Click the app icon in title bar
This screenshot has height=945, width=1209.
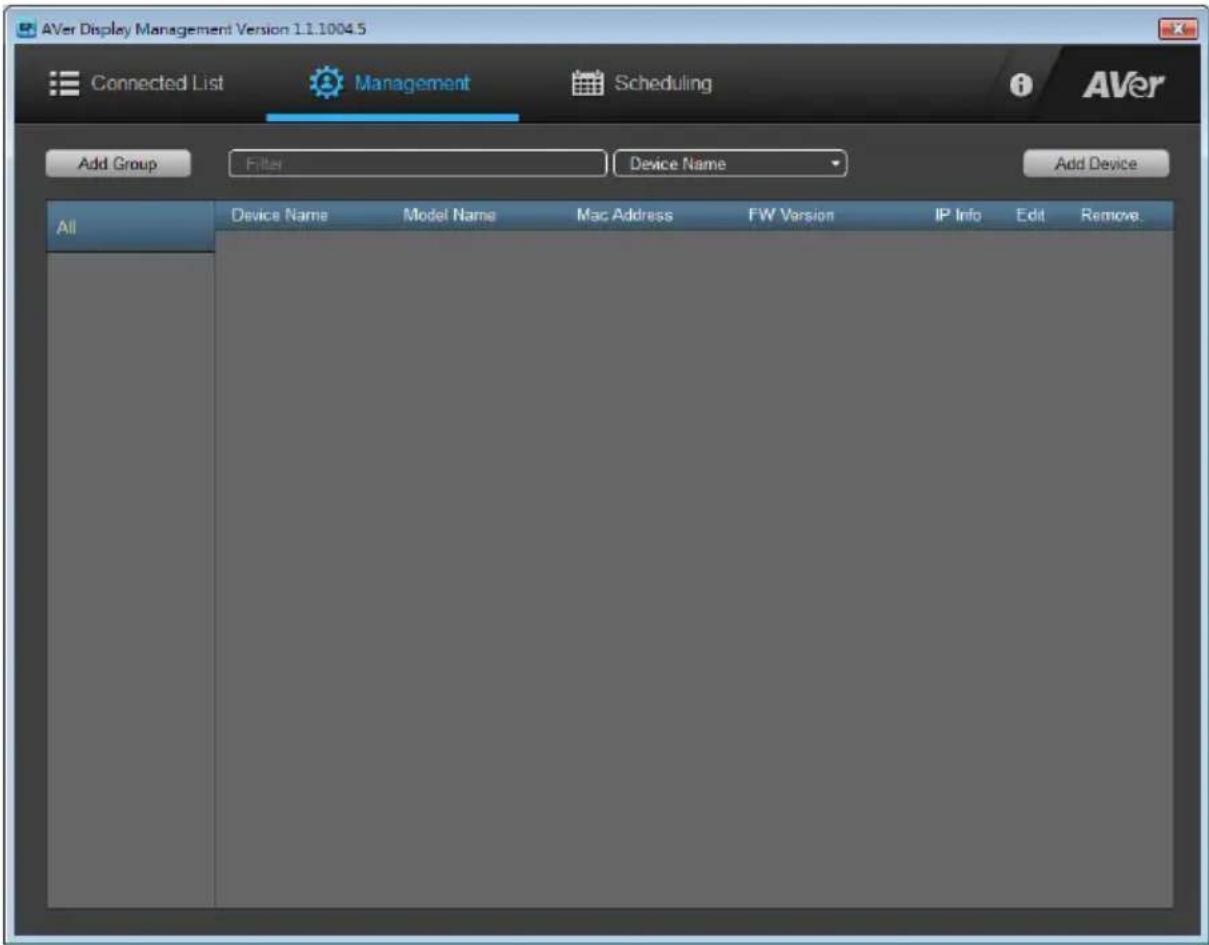[x=28, y=29]
